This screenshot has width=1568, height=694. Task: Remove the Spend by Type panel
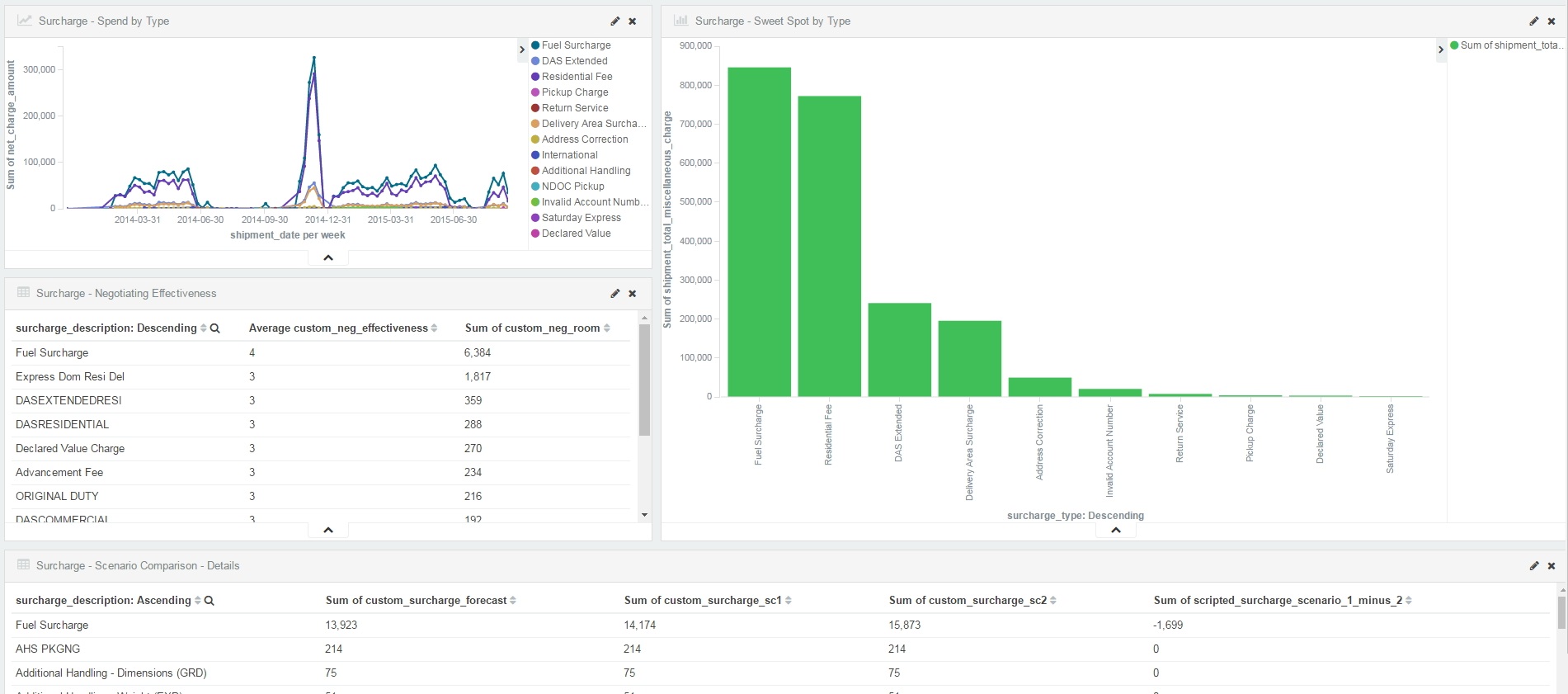(633, 21)
